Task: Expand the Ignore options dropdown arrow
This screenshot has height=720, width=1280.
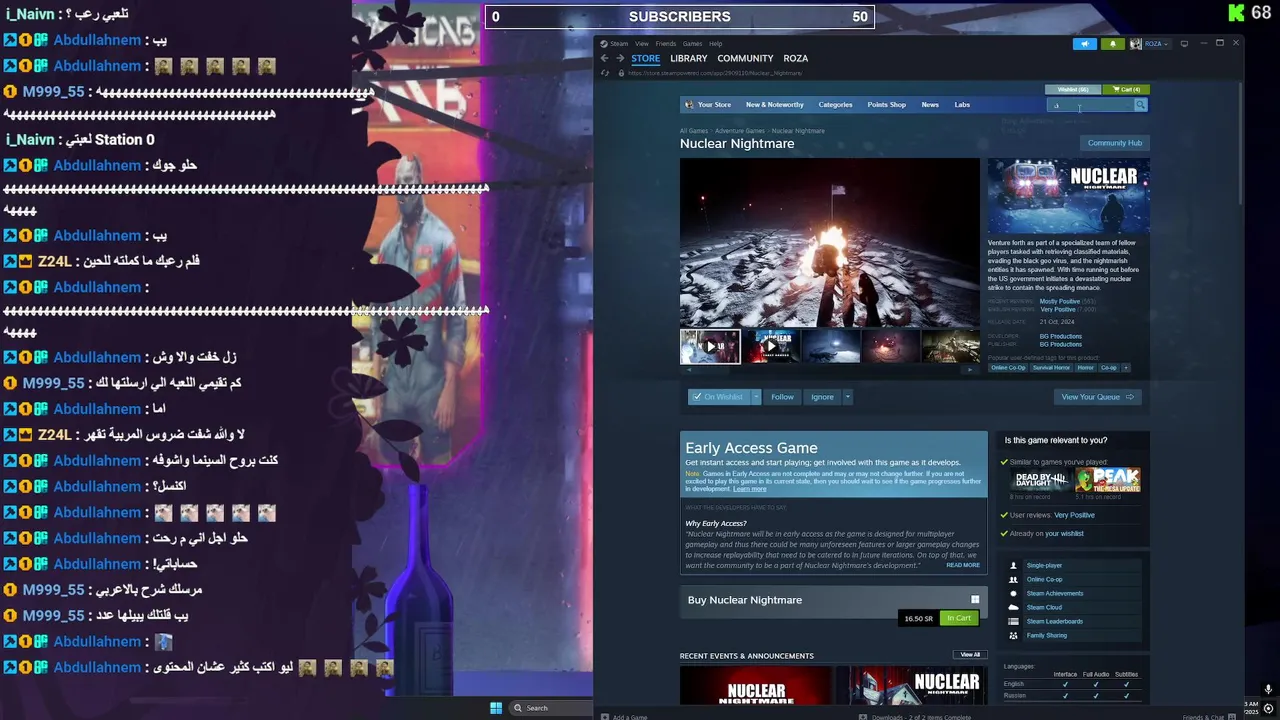Action: pyautogui.click(x=847, y=397)
